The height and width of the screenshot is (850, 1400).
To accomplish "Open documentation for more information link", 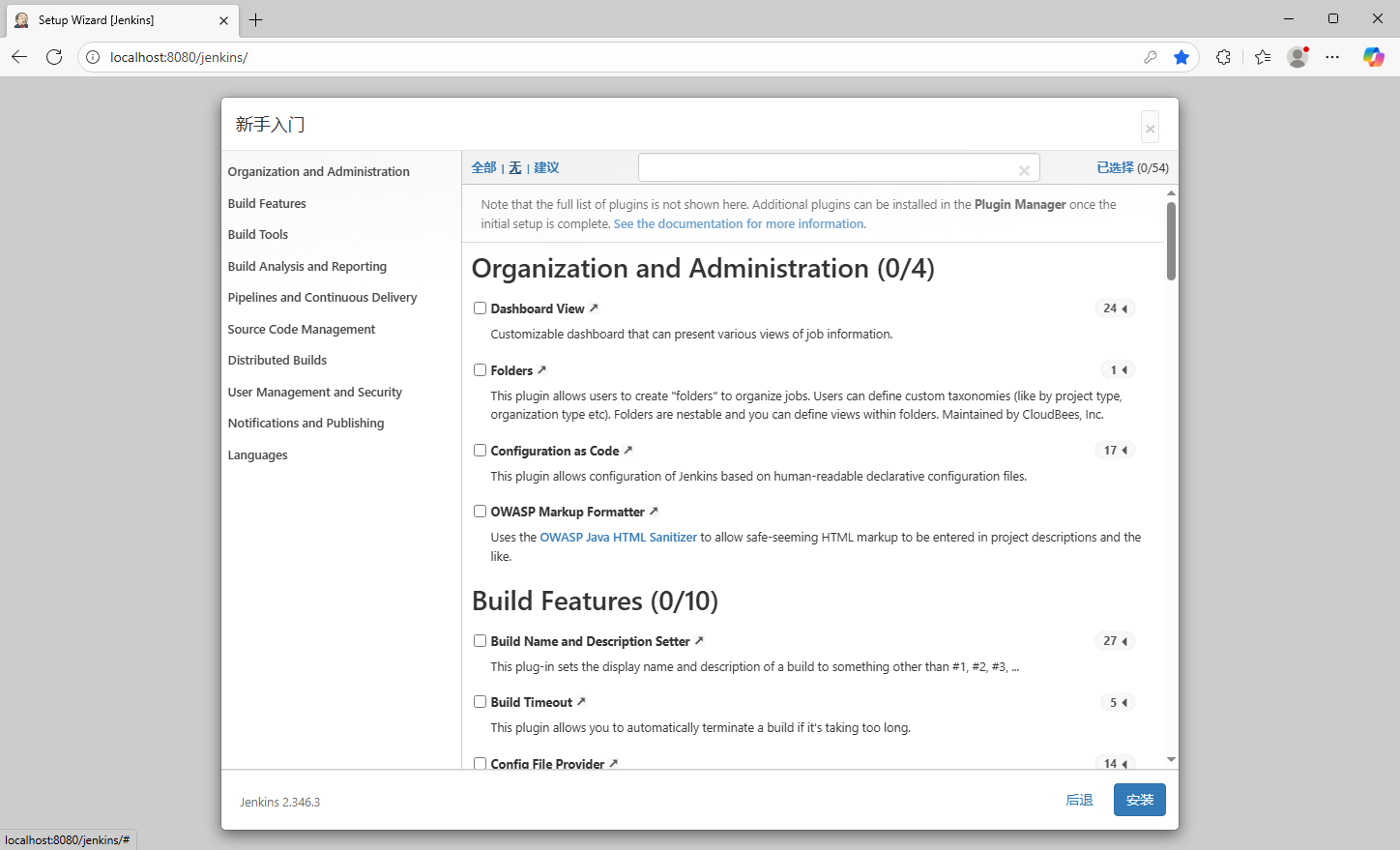I will [x=740, y=223].
